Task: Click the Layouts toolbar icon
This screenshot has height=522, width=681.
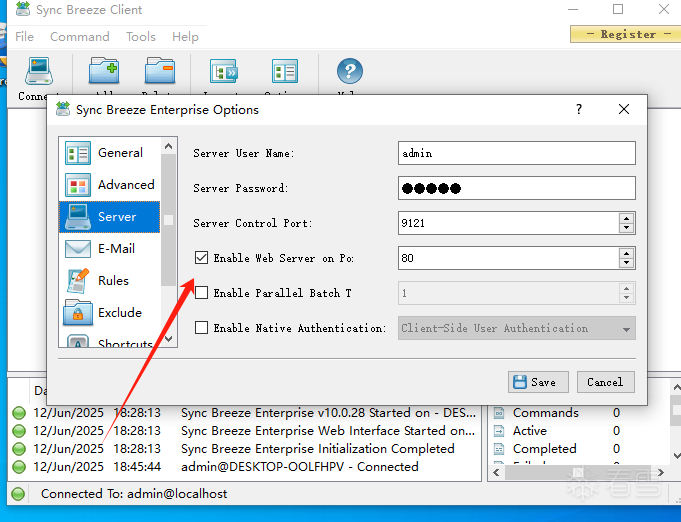Action: tap(224, 71)
